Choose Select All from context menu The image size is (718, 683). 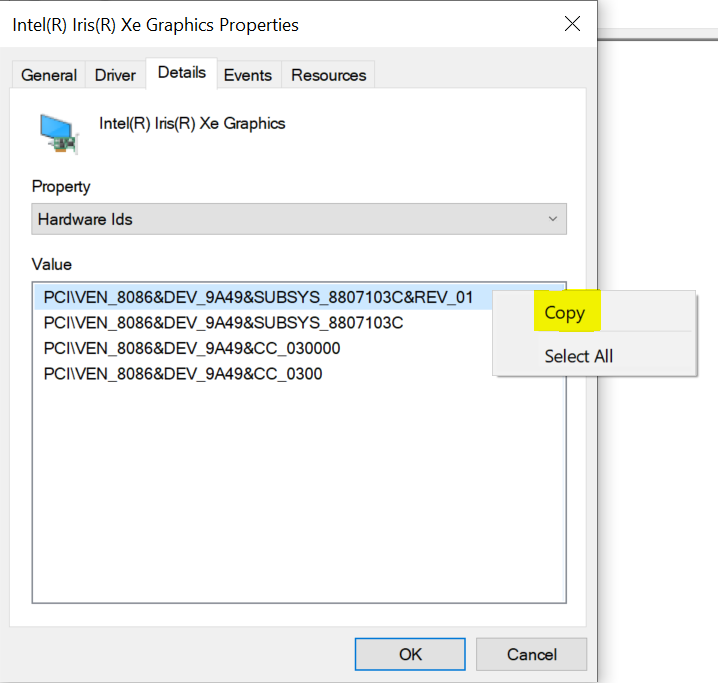tap(595, 356)
